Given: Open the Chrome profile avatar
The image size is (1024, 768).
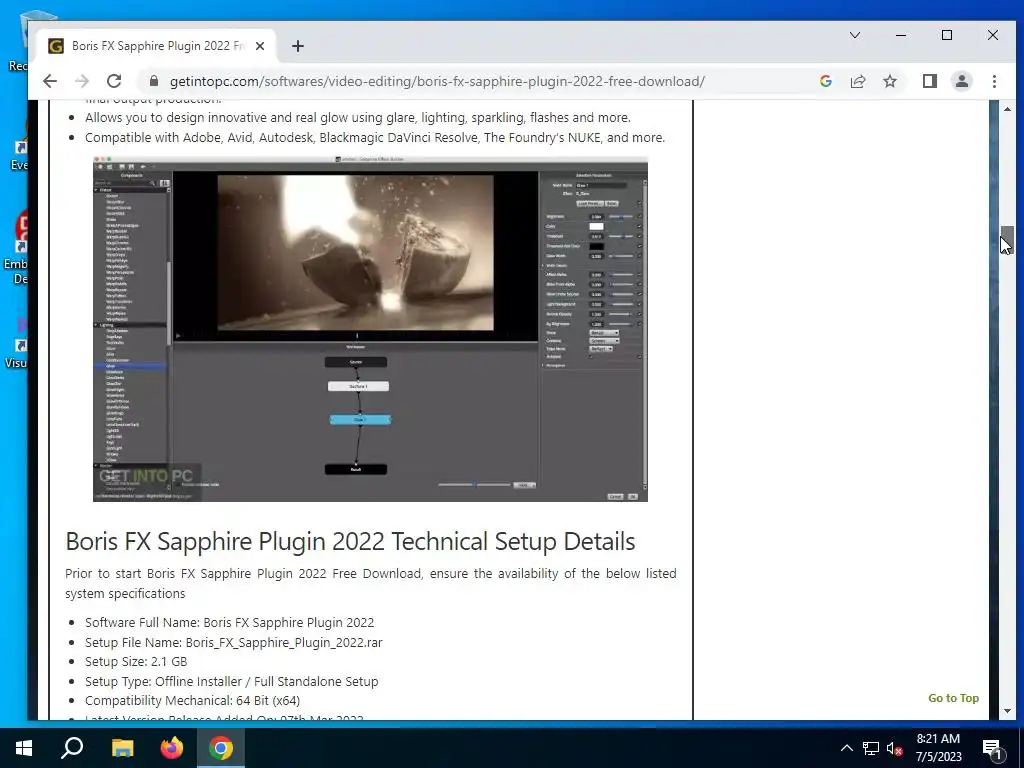Looking at the screenshot, I should coord(961,81).
